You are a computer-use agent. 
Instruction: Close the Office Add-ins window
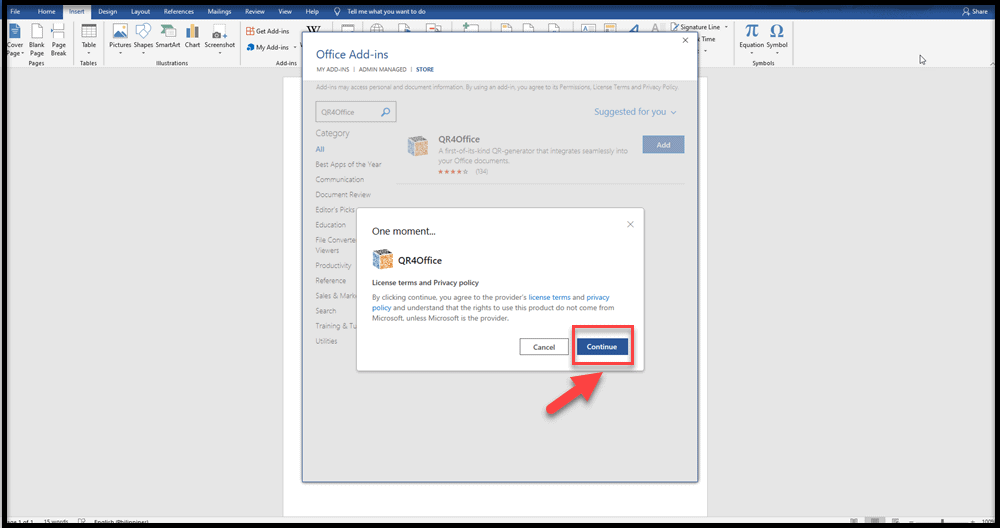[x=685, y=40]
